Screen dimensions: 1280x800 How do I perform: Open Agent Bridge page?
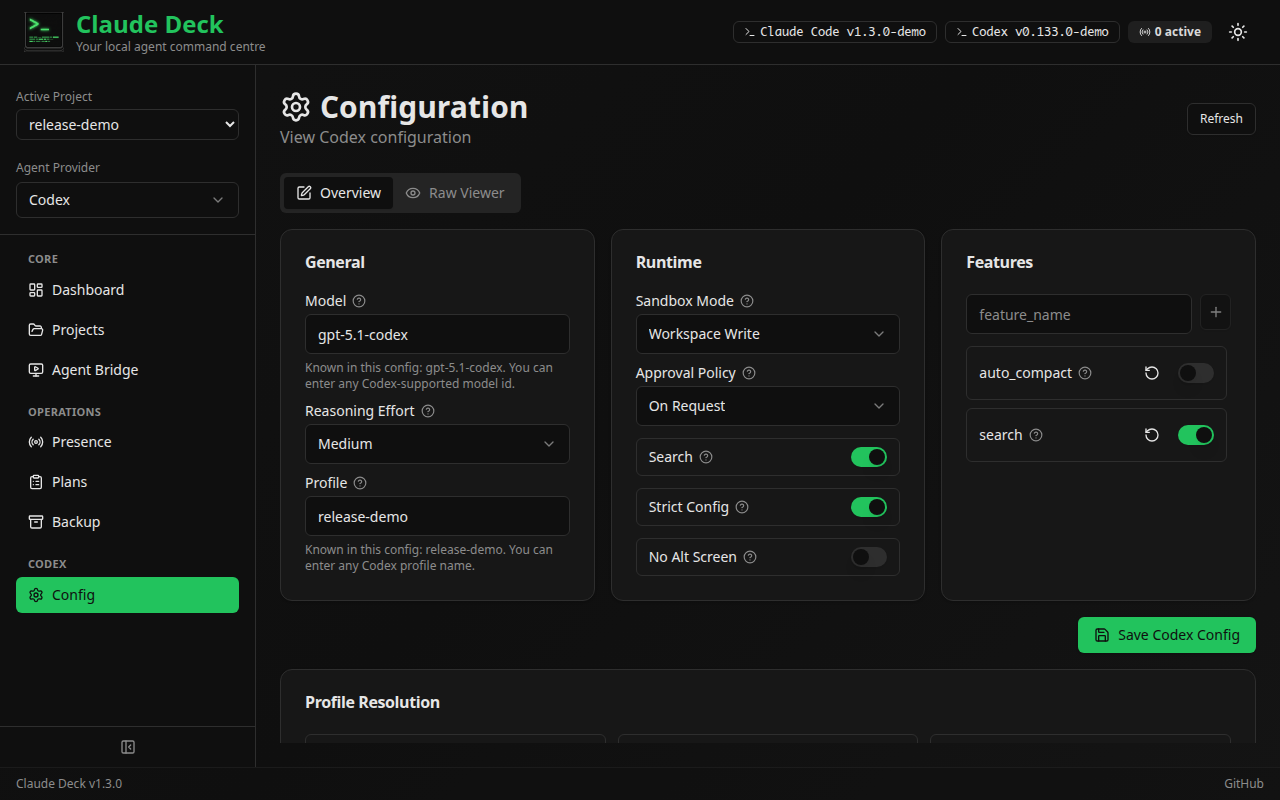point(127,370)
